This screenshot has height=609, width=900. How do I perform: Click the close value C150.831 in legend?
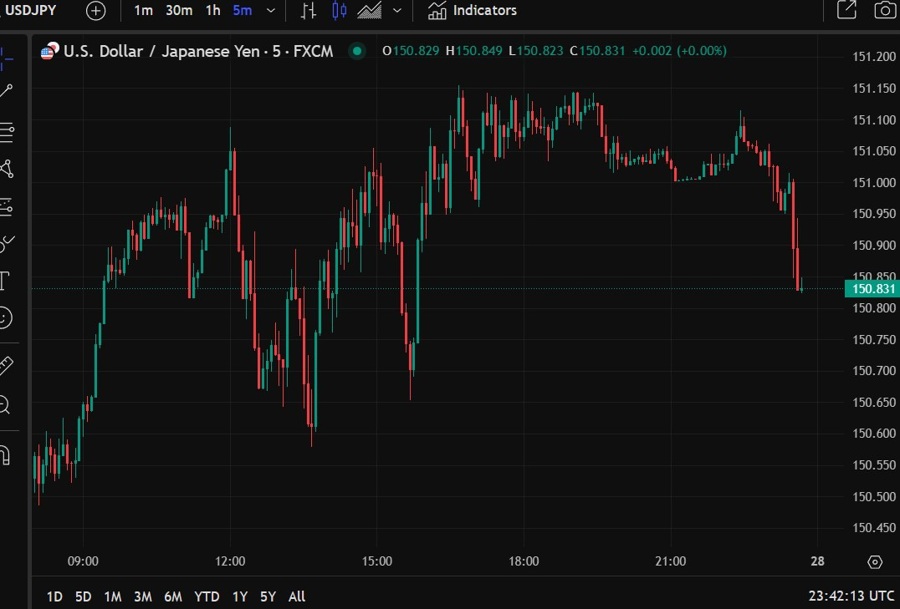click(x=597, y=51)
